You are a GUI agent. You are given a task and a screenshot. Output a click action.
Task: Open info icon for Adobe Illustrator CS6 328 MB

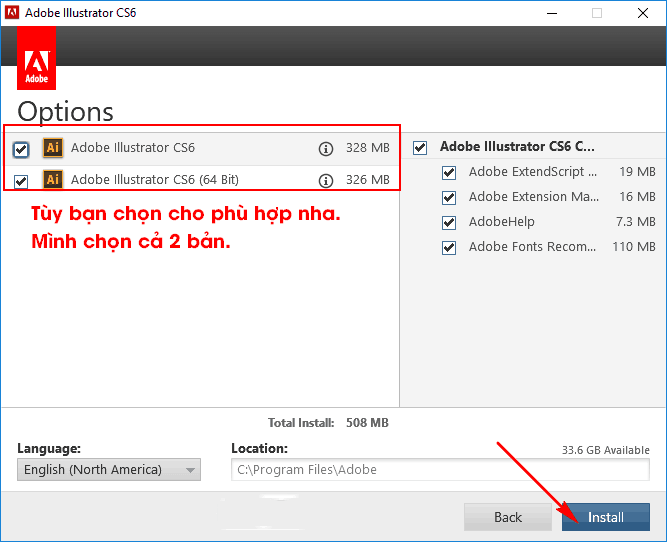click(x=326, y=149)
